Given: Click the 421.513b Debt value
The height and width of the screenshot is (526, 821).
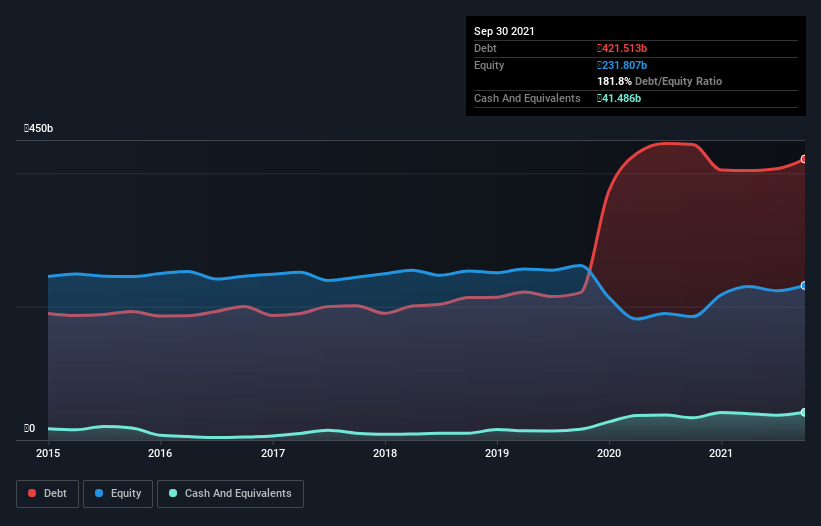Looking at the screenshot, I should pyautogui.click(x=622, y=48).
